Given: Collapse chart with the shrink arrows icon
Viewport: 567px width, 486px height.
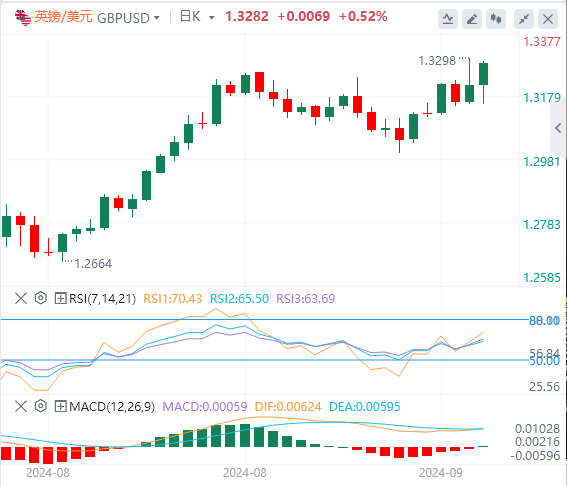Looking at the screenshot, I should (524, 19).
